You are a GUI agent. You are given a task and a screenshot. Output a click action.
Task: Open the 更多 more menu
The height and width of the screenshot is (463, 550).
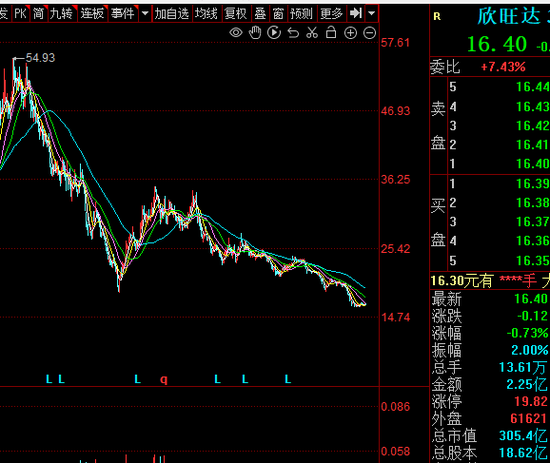331,14
